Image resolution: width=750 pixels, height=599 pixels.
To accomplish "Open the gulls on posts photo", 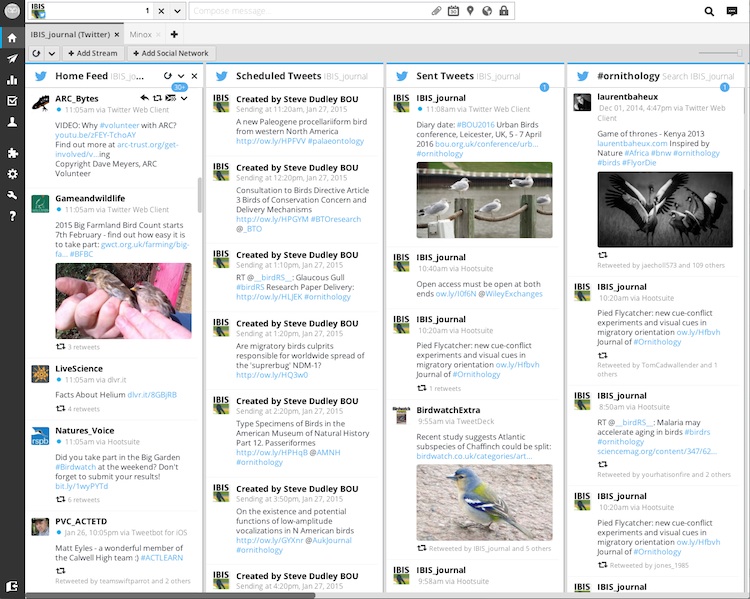I will click(x=484, y=200).
